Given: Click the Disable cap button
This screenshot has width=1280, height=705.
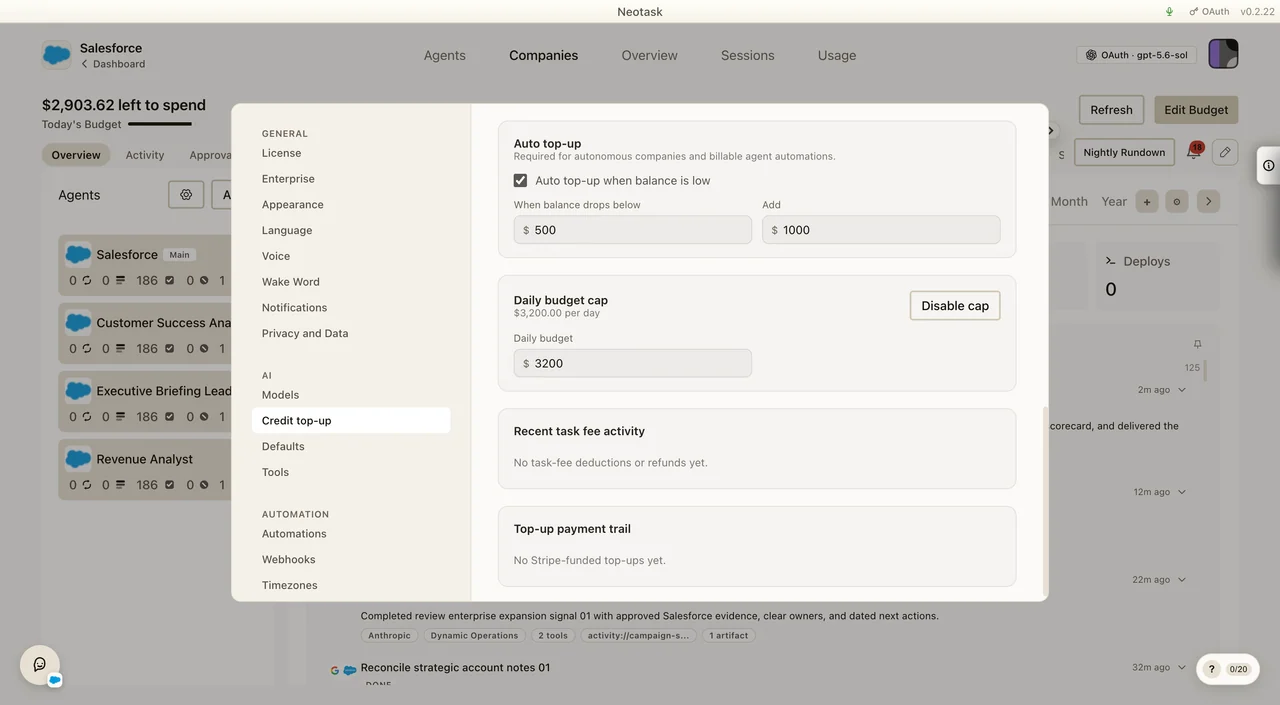Looking at the screenshot, I should (x=955, y=306).
